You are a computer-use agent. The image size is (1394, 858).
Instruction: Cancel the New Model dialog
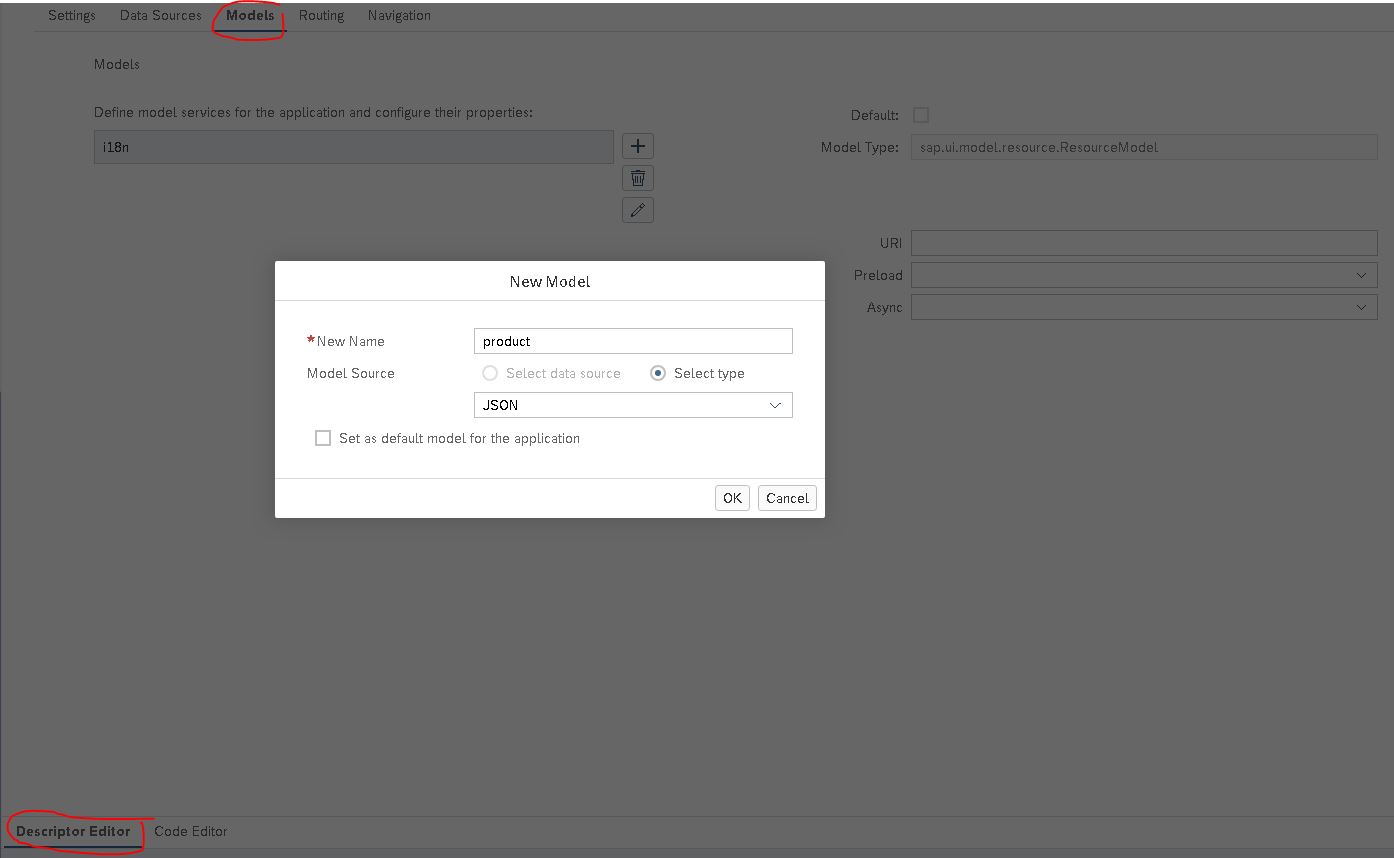click(787, 498)
